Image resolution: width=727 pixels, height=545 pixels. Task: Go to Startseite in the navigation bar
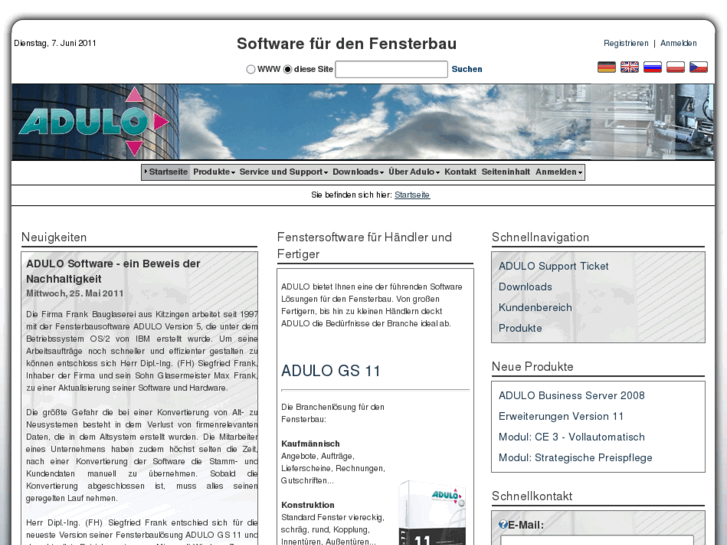point(166,172)
